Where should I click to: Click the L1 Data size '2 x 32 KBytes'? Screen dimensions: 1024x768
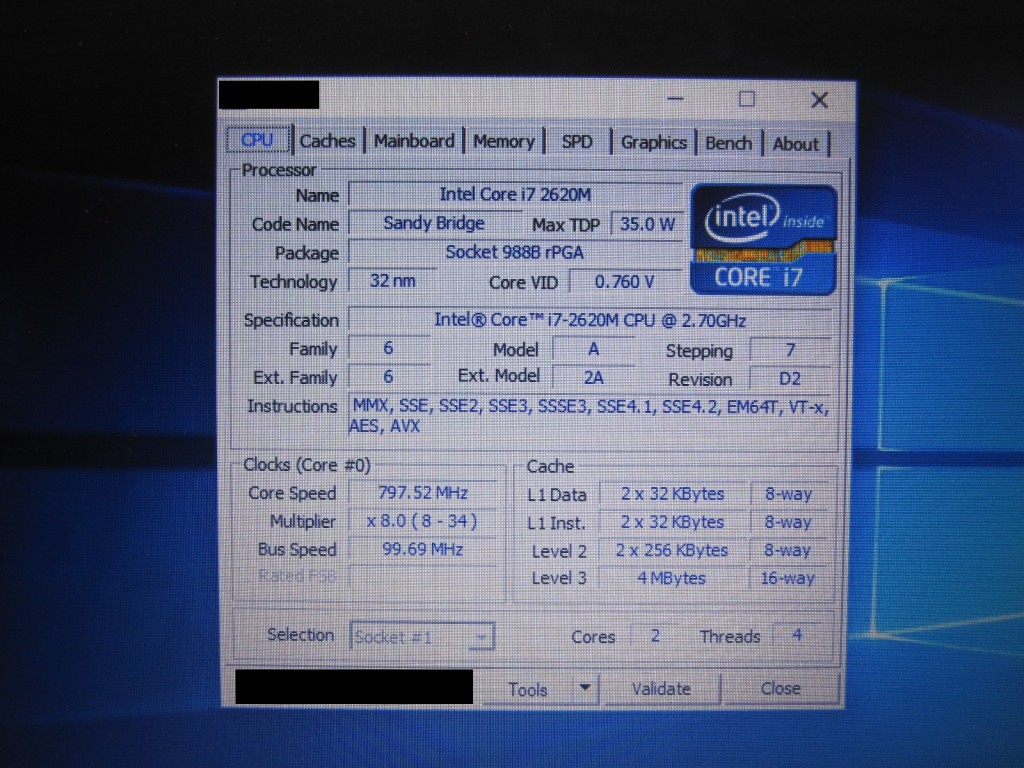672,494
